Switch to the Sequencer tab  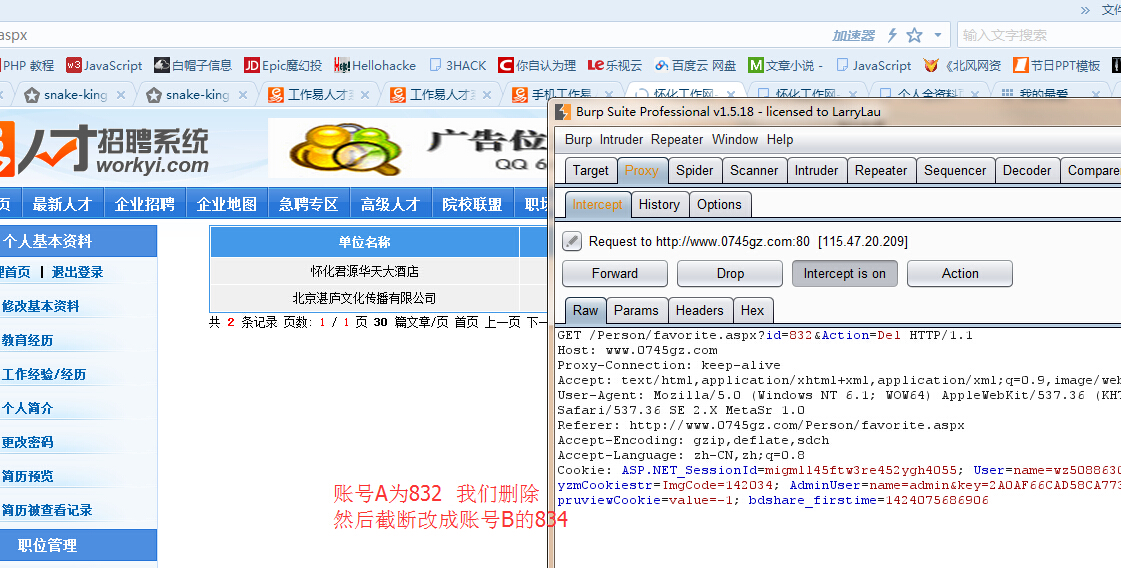click(x=954, y=170)
